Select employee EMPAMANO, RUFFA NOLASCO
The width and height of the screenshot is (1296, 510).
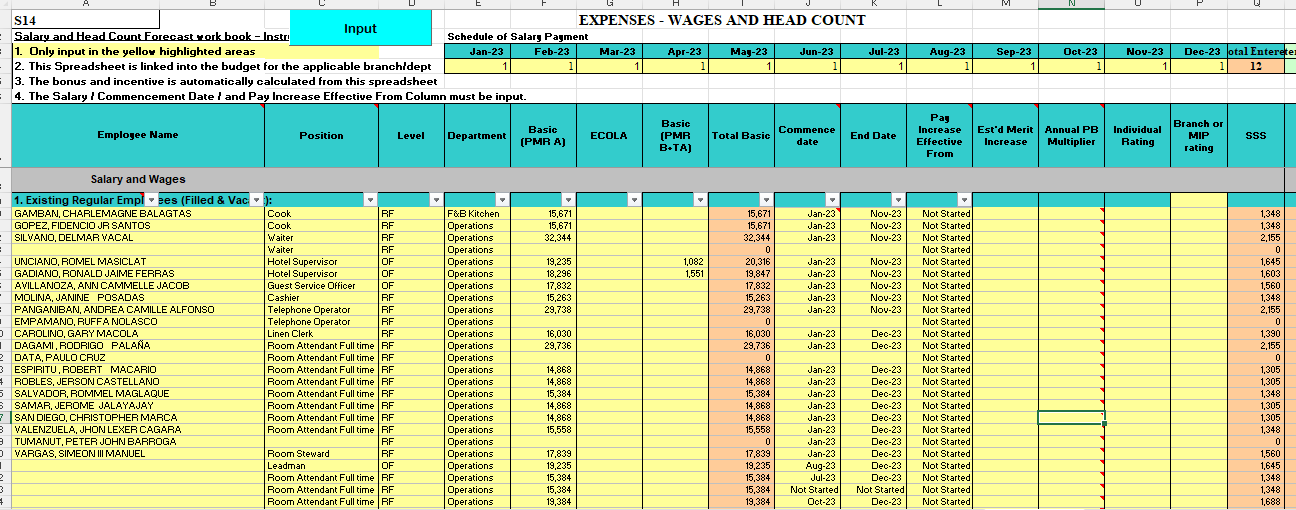pos(138,322)
